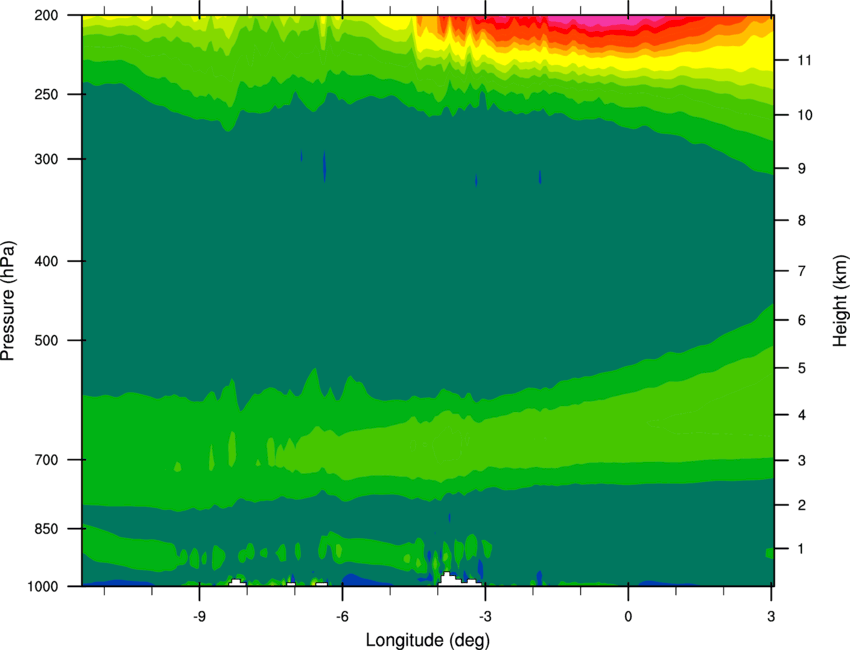Click the -6 longitude tick label

pyautogui.click(x=342, y=616)
